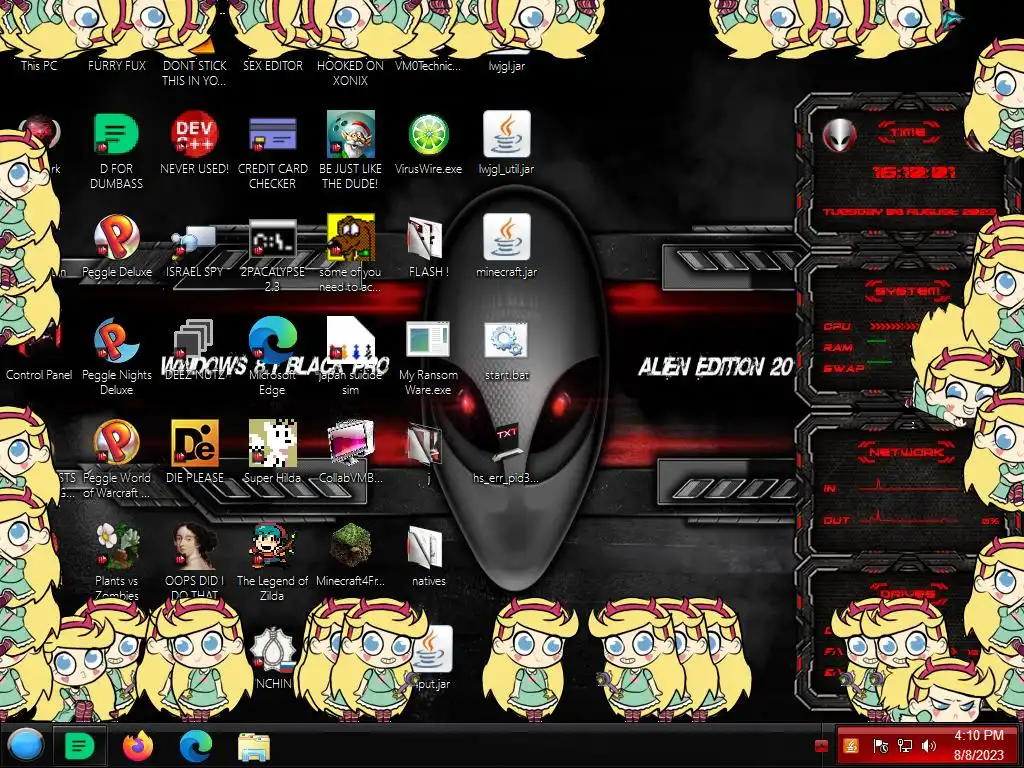Open the volume speaker tray icon
This screenshot has width=1024, height=768.
tap(929, 746)
